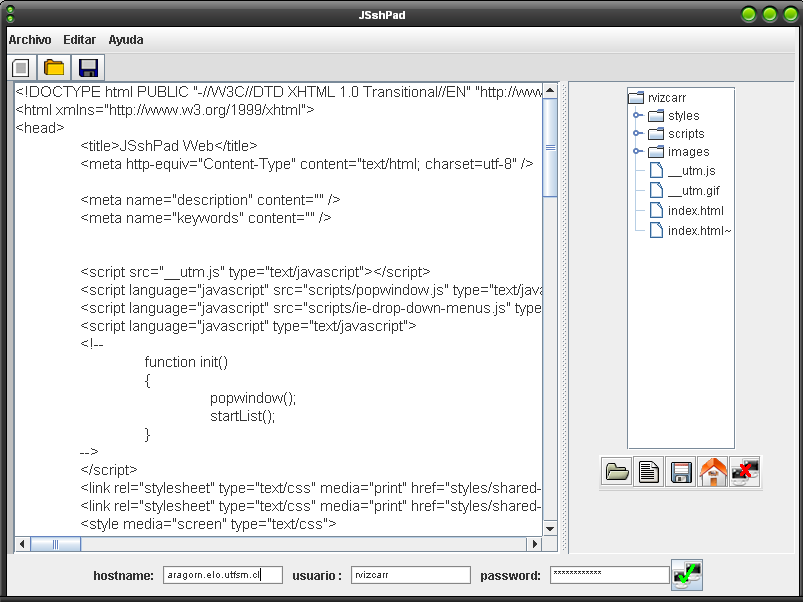Click the editor scroll down arrow
Screen dimensions: 803x602
[x=550, y=529]
